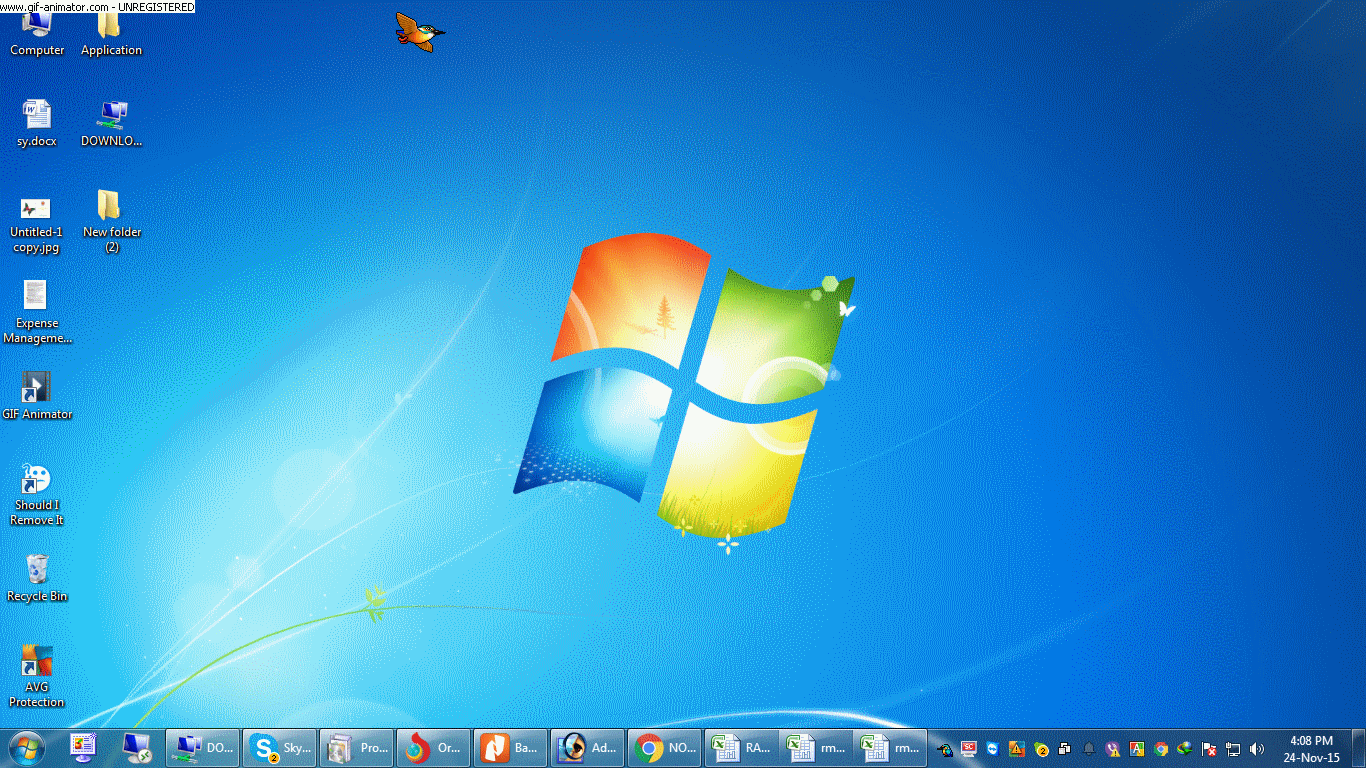Switch to the DO... remote desktop taskbar window
The height and width of the screenshot is (768, 1366).
202,748
